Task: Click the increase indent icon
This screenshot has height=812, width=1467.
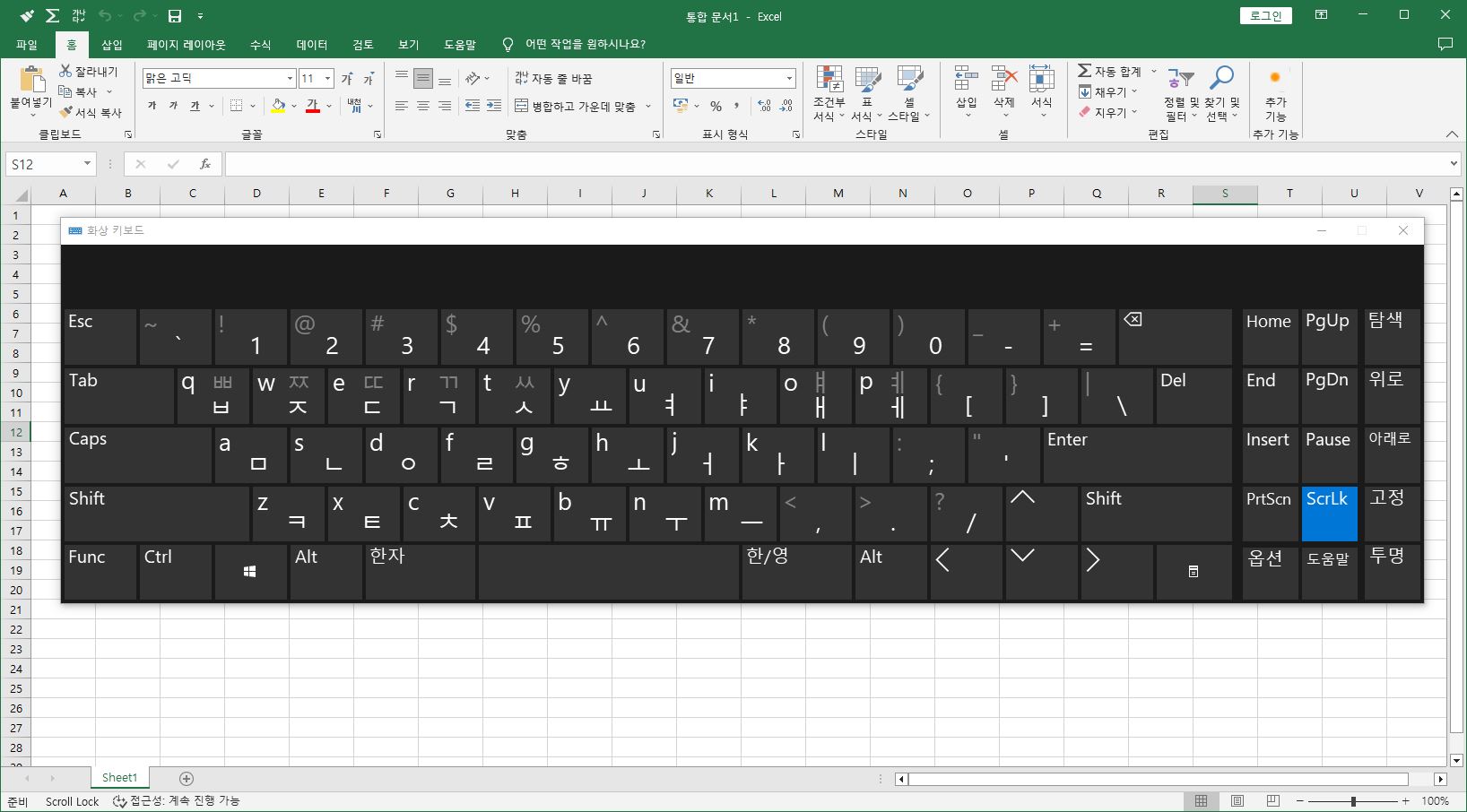Action: click(x=493, y=106)
